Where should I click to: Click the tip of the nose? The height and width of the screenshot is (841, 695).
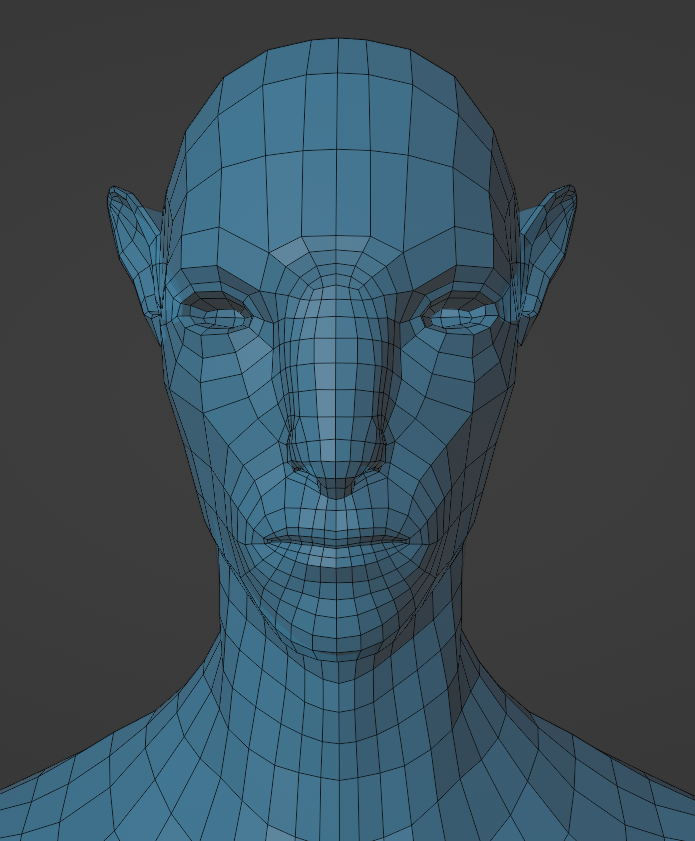[338, 468]
